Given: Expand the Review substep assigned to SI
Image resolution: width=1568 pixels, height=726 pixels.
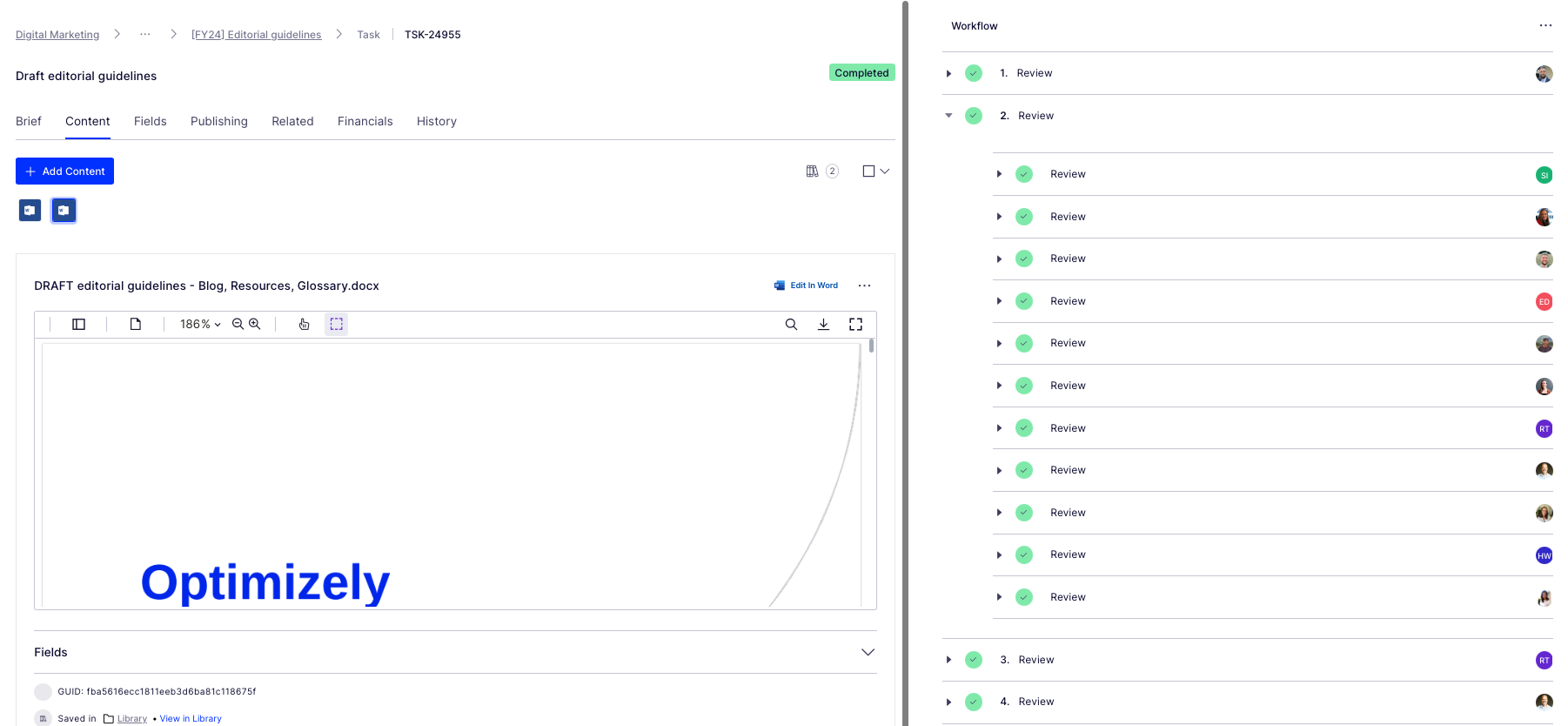Looking at the screenshot, I should (999, 174).
